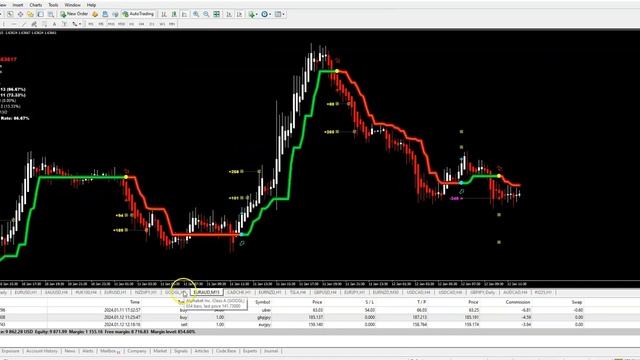640x360 pixels.
Task: Open the TSLA,H4 chart tab
Action: (x=298, y=292)
